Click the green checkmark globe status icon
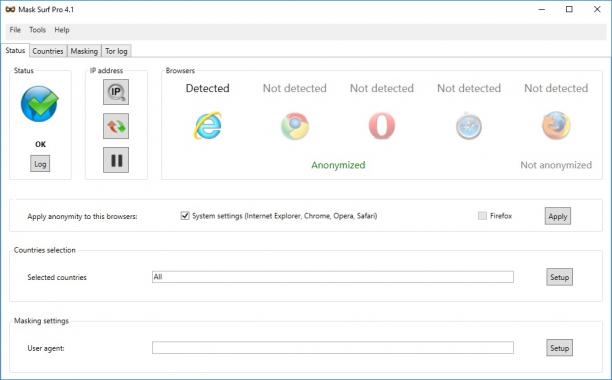This screenshot has width=612, height=380. (39, 104)
